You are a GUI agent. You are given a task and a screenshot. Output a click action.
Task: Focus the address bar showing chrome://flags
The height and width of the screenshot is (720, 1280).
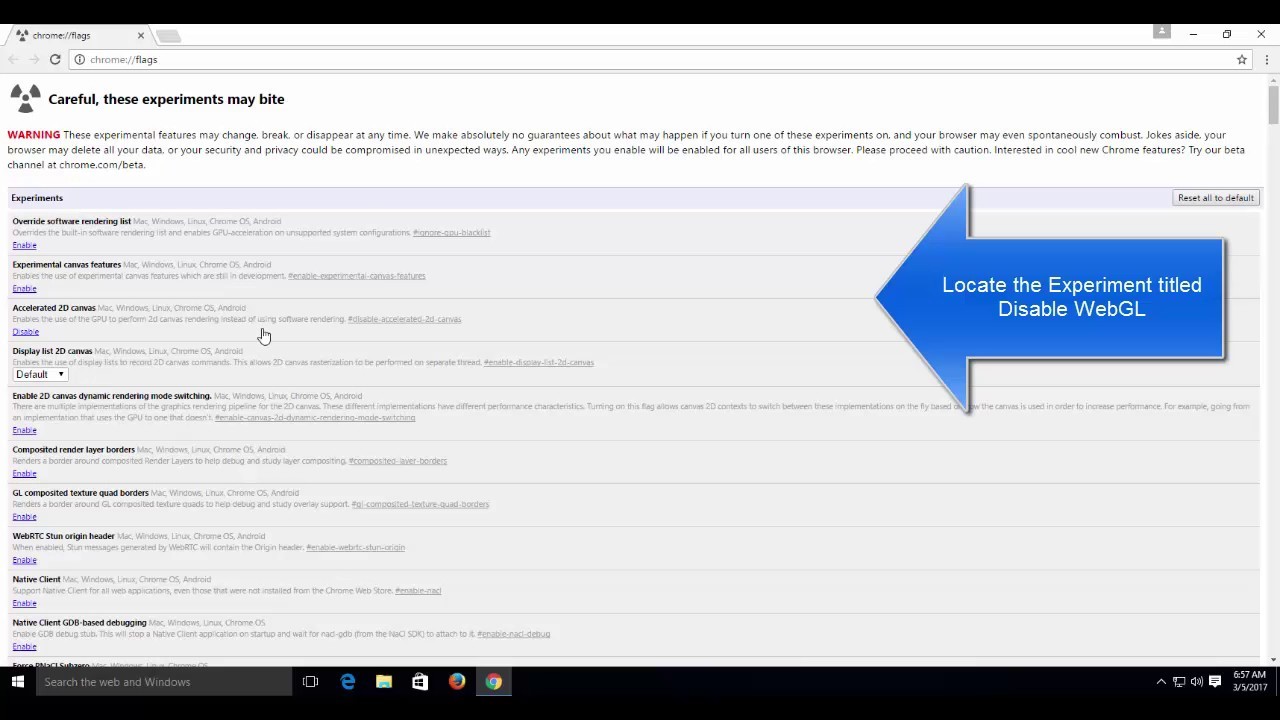click(660, 60)
